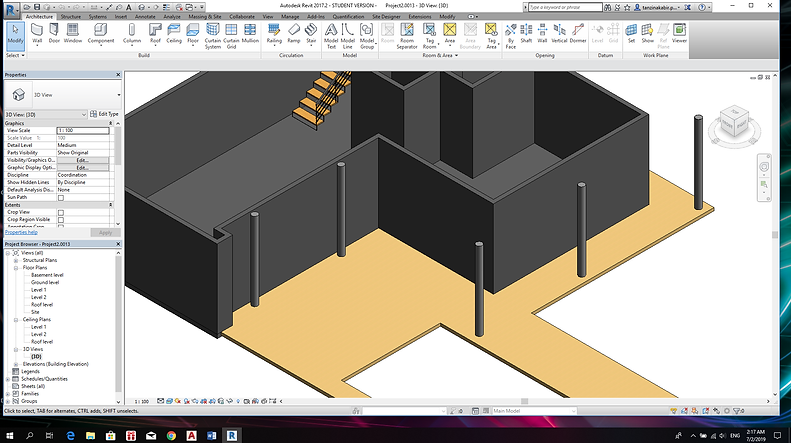Expand the Elevations (Building Elevation) node
Viewport: 791px width, 443px height.
click(16, 364)
